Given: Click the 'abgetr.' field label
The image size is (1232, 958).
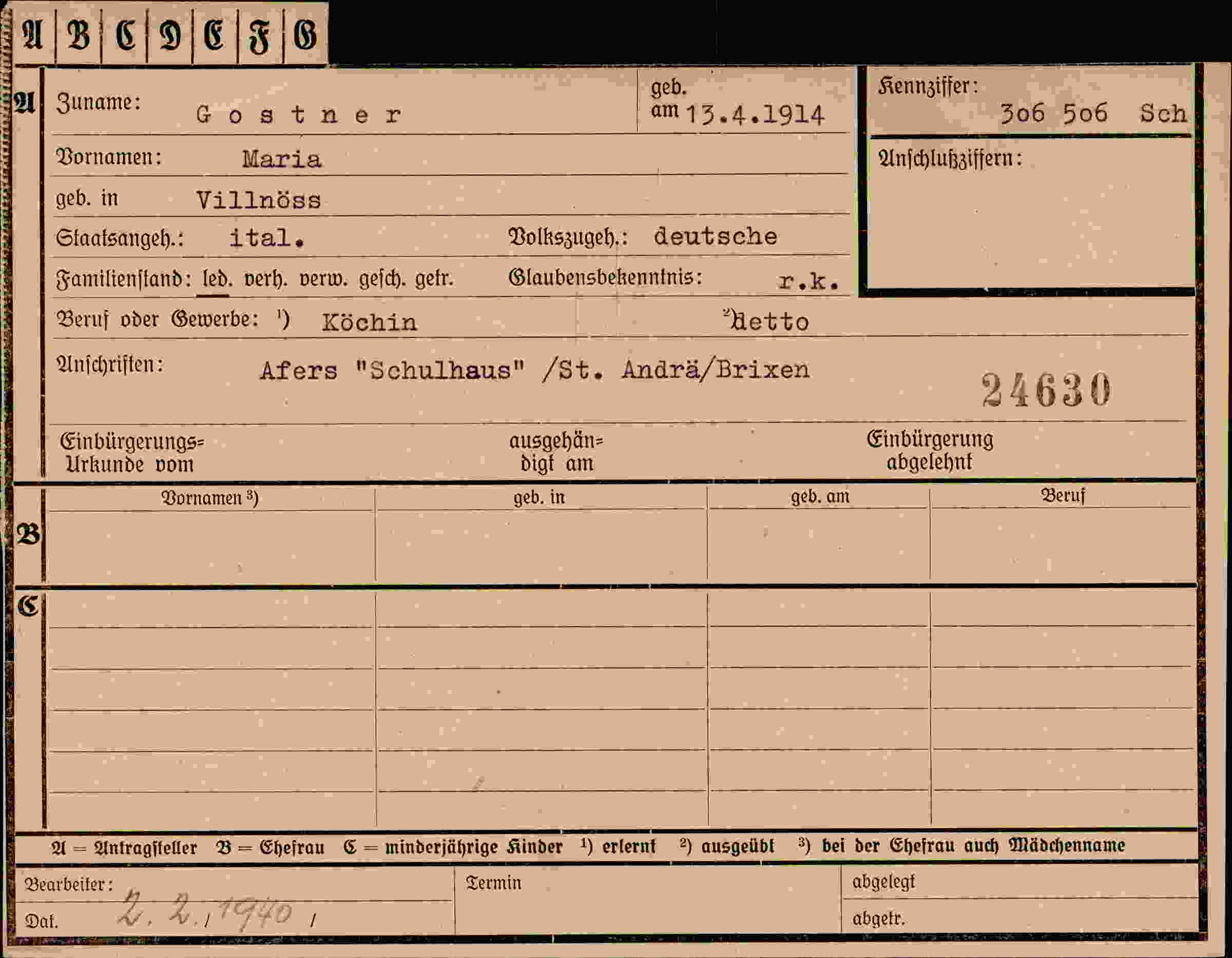Looking at the screenshot, I should pos(878,919).
